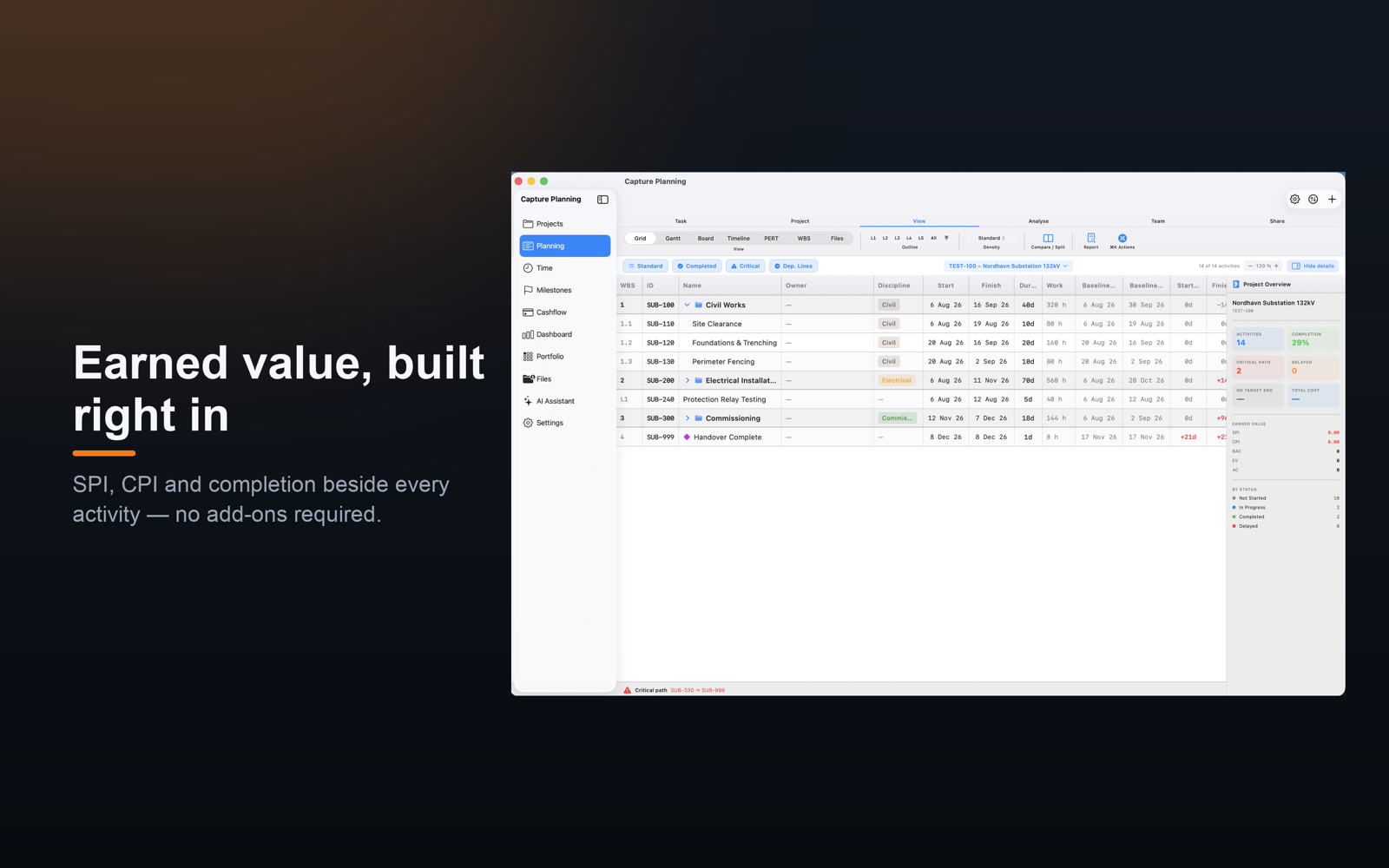Select Planning in the sidebar
This screenshot has width=1389, height=868.
point(564,246)
